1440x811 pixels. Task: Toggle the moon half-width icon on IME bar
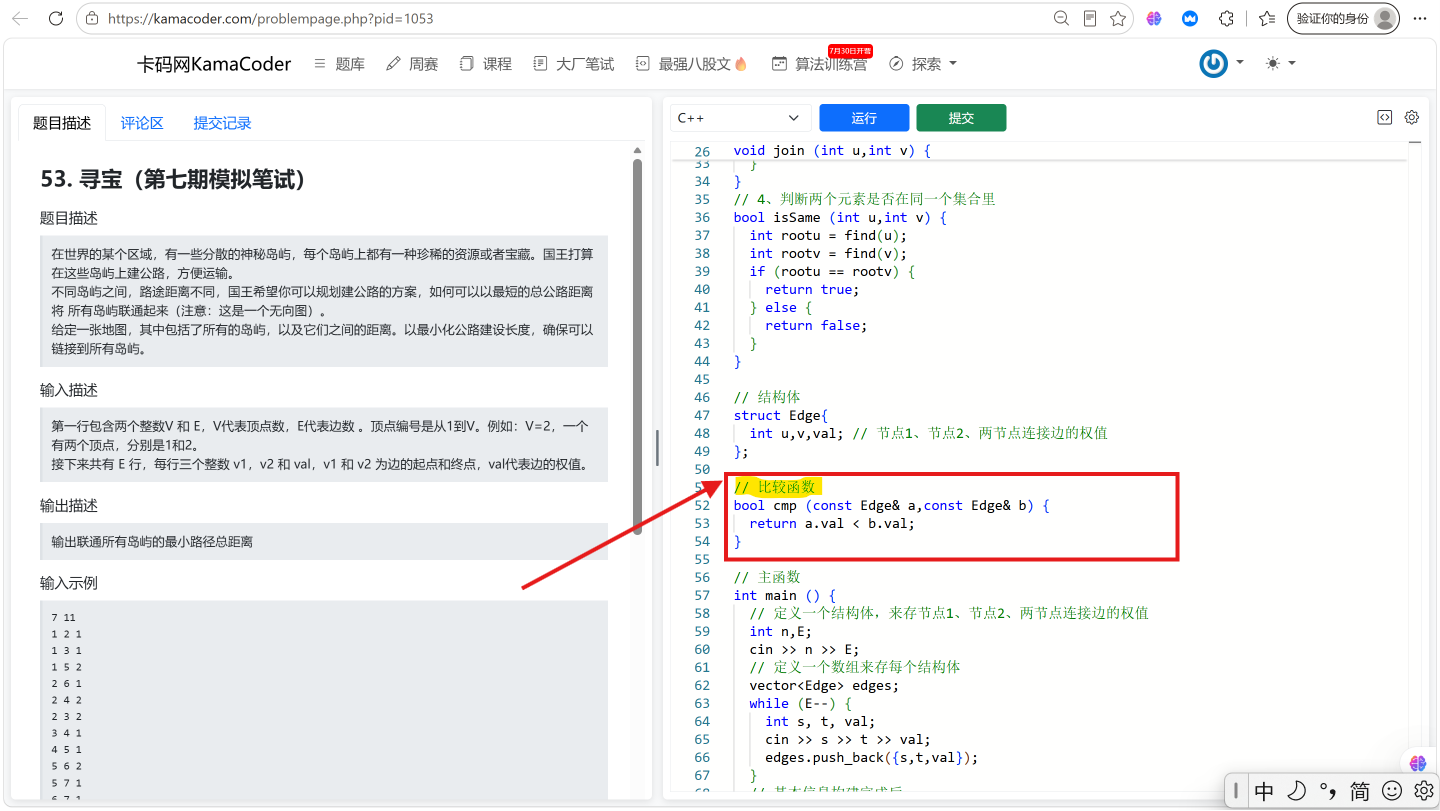click(1296, 791)
